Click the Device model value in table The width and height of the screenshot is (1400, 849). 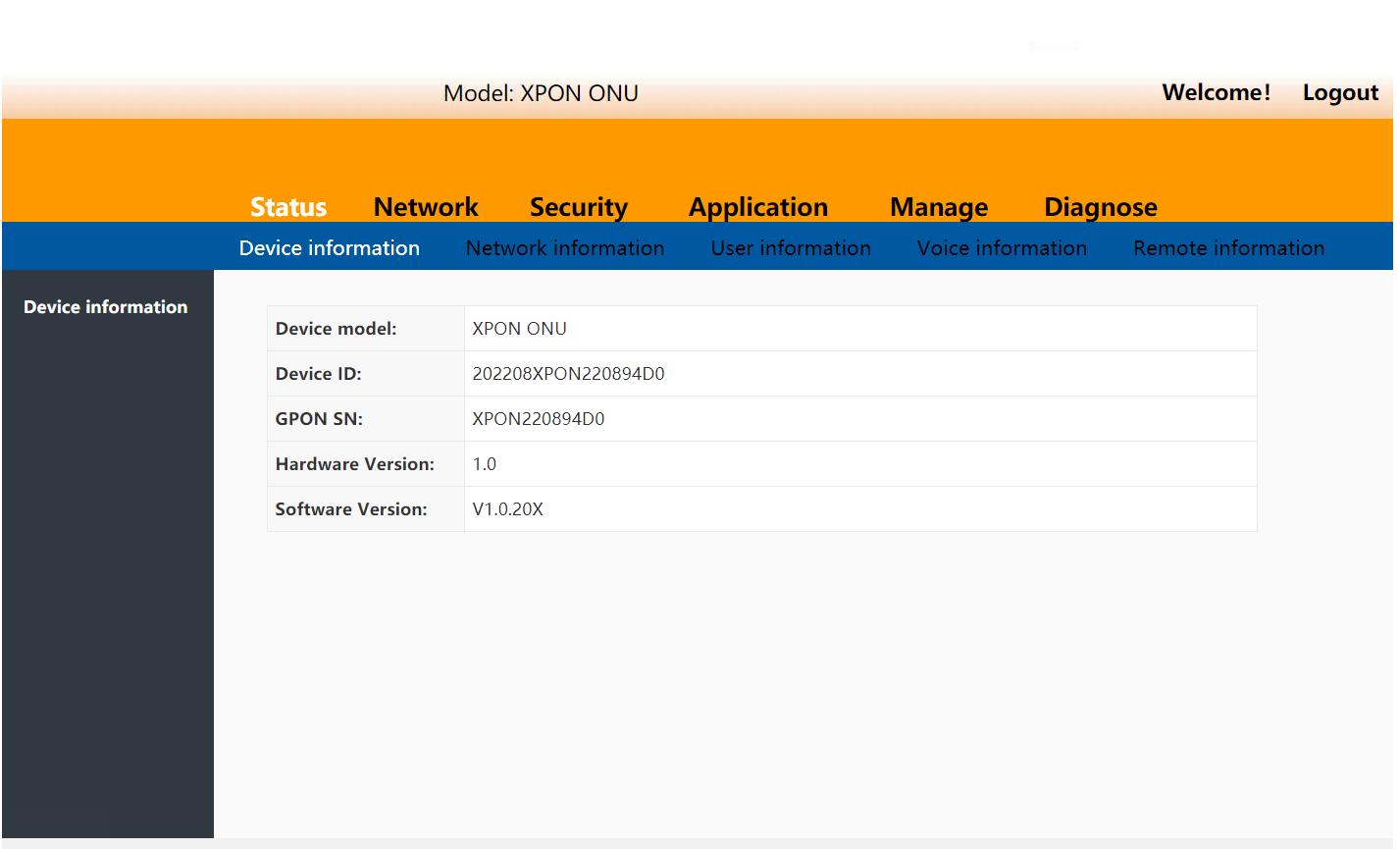pos(519,329)
